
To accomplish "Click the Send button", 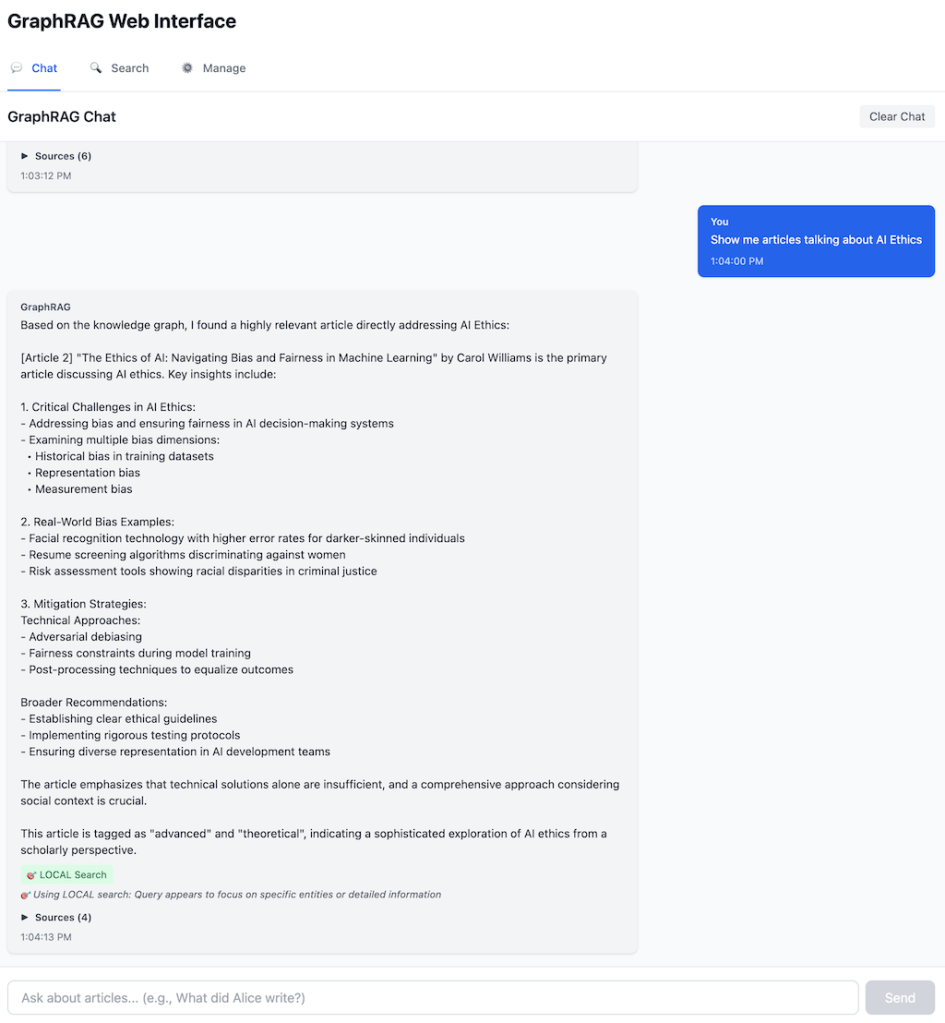I will click(x=899, y=997).
